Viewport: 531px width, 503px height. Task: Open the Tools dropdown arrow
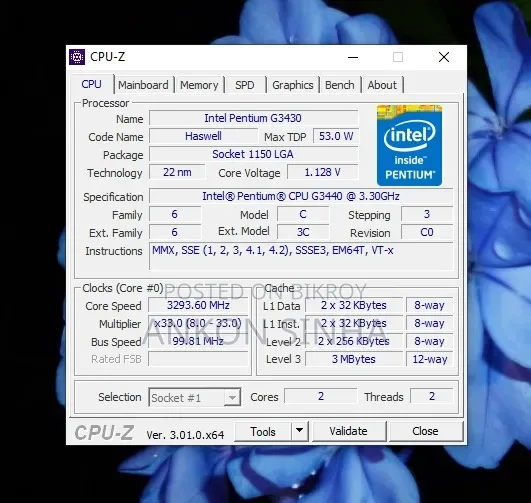[299, 431]
